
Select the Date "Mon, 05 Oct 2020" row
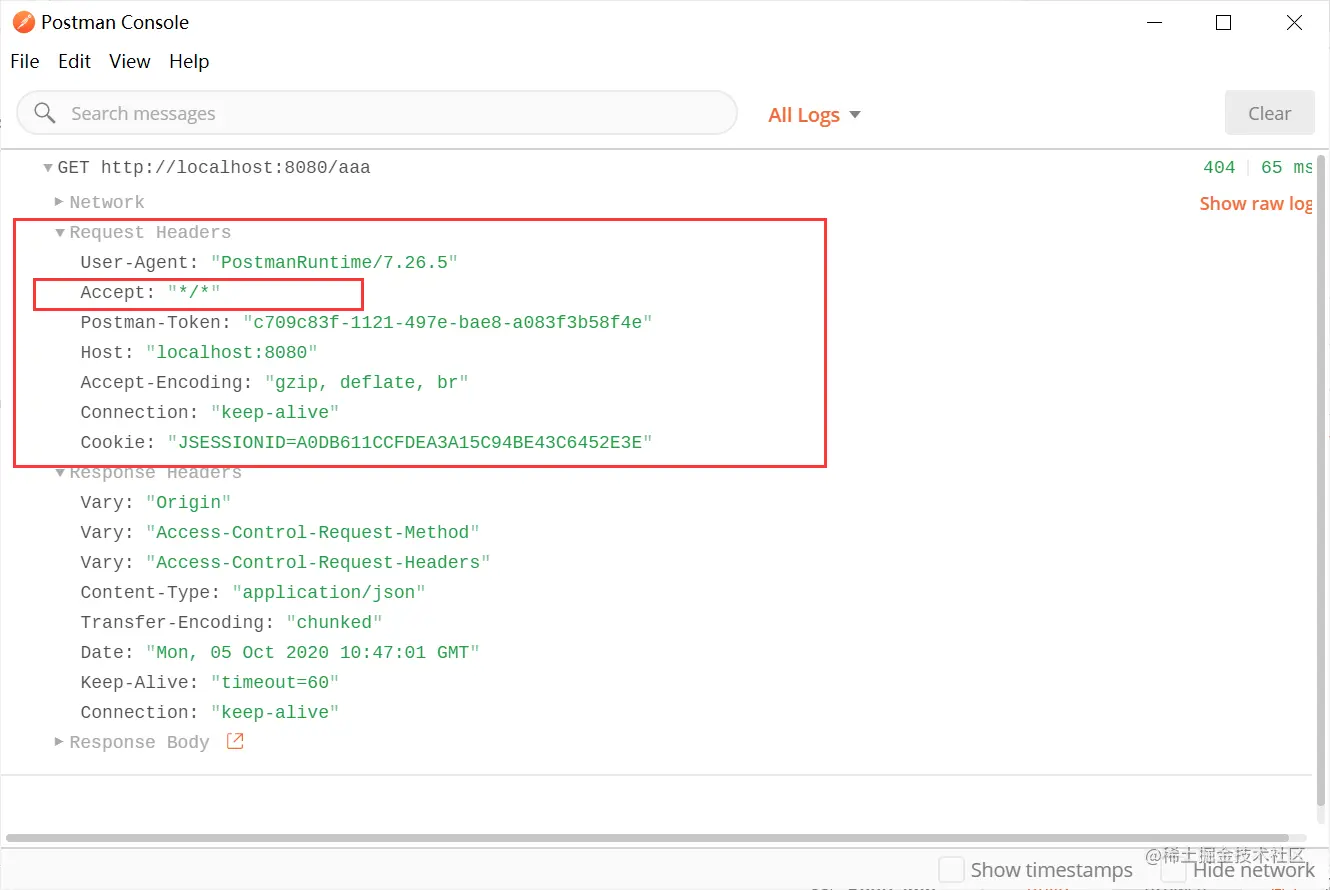[x=280, y=652]
